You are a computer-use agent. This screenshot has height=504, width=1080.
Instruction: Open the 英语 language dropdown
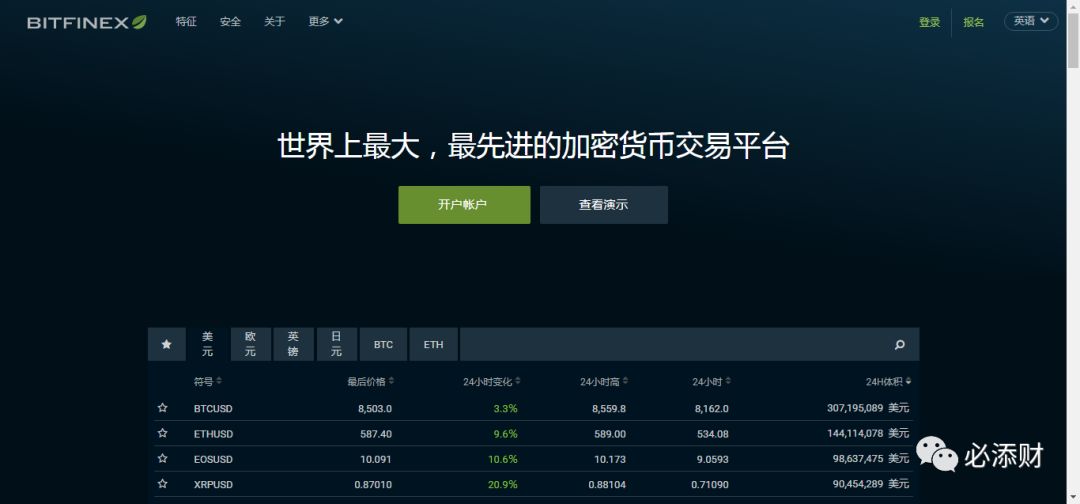(1031, 21)
